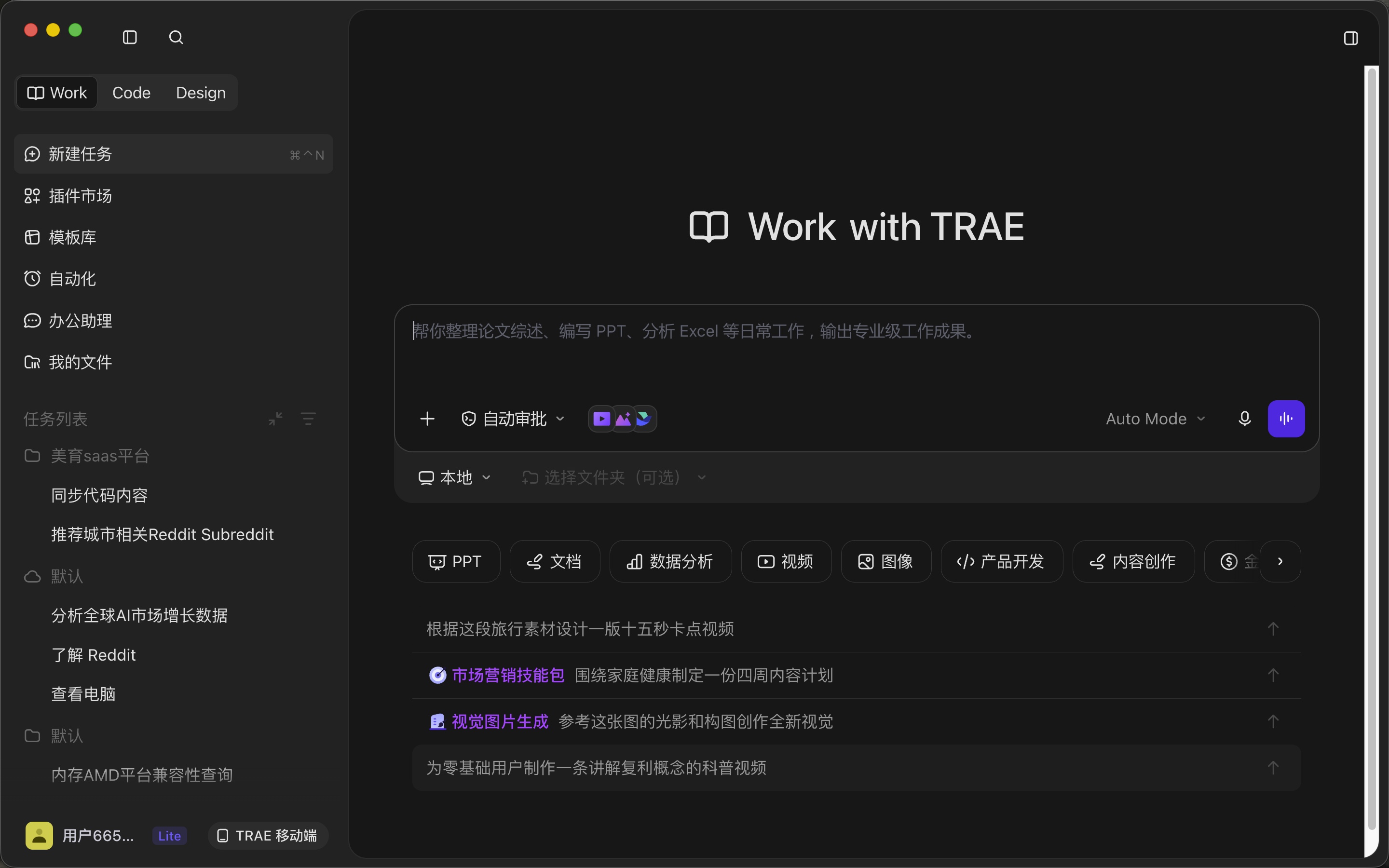Screen dimensions: 1389x868
Task: Open 新建任务 to create a new task
Action: [173, 154]
